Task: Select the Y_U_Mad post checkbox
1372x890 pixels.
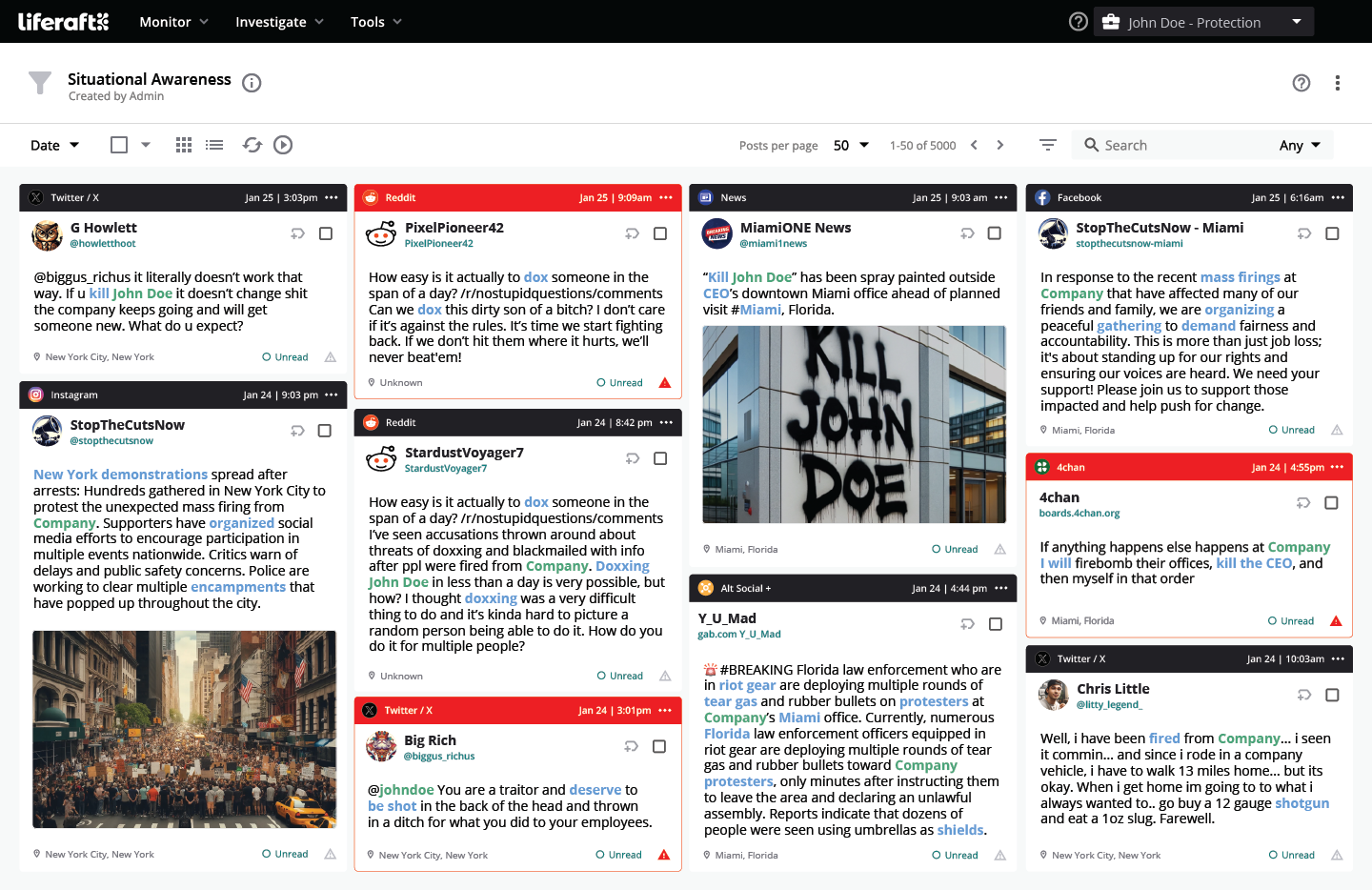Action: (996, 624)
